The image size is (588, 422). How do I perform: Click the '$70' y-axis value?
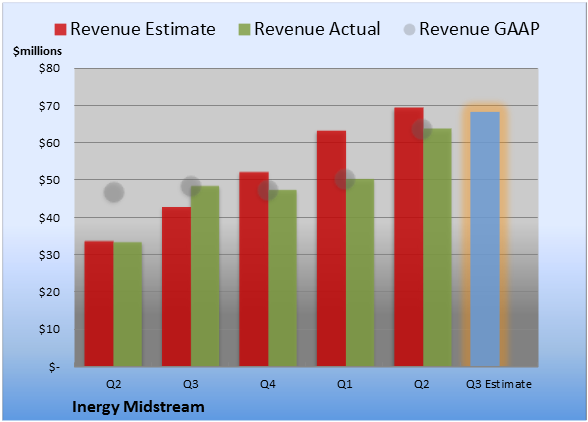[49, 106]
